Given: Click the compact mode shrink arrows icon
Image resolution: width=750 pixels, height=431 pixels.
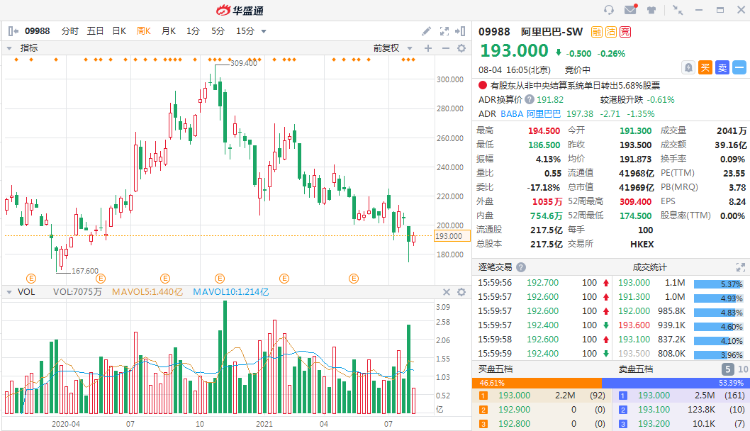Looking at the screenshot, I should pos(677,10).
